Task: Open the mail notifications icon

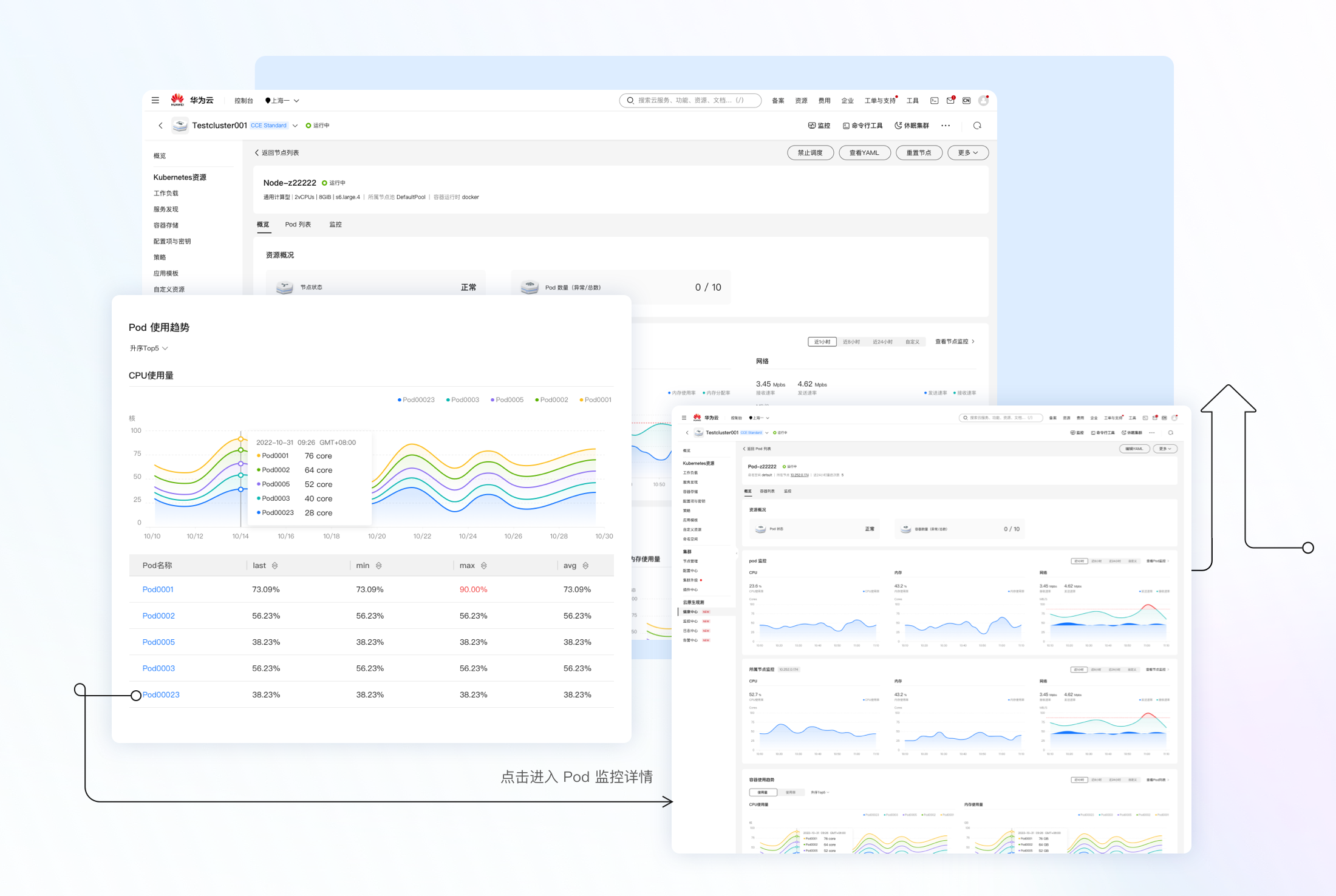Action: (x=950, y=101)
